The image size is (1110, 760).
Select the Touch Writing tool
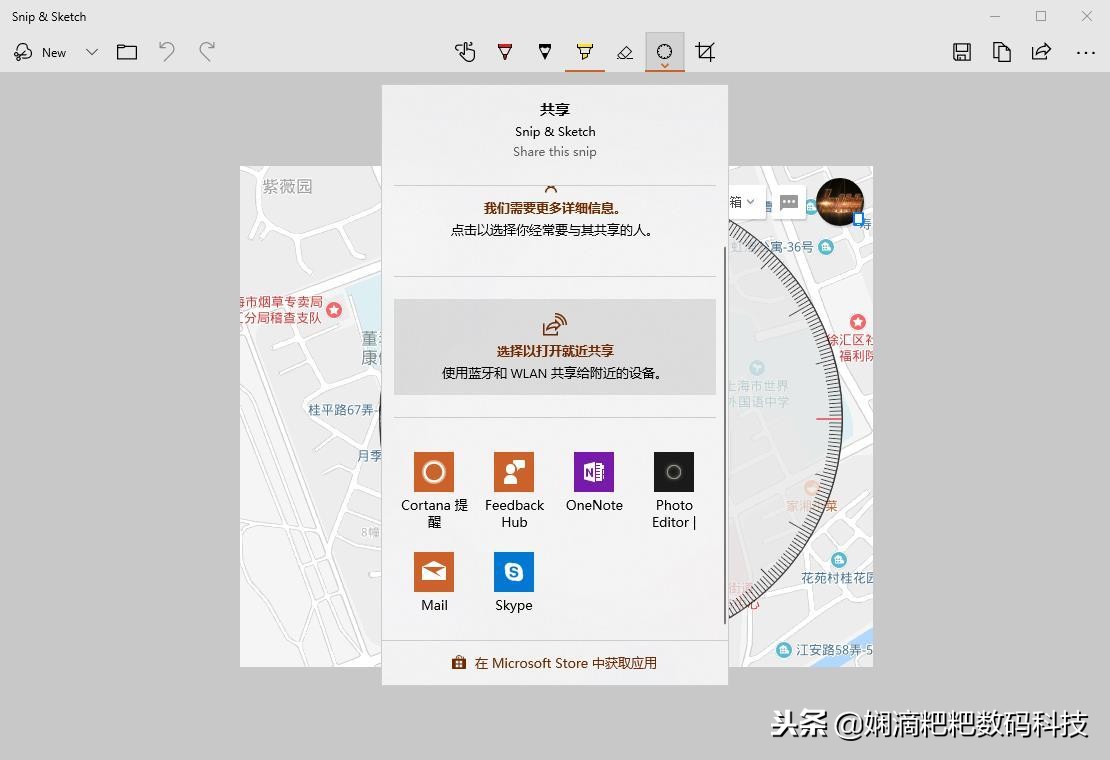(x=465, y=52)
